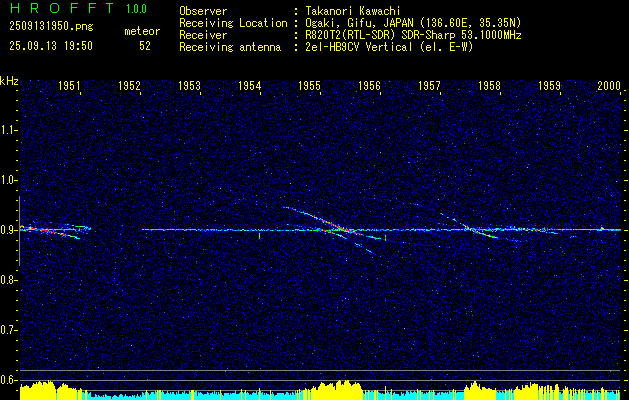
Task: Click time marker 1956
Action: click(x=369, y=85)
